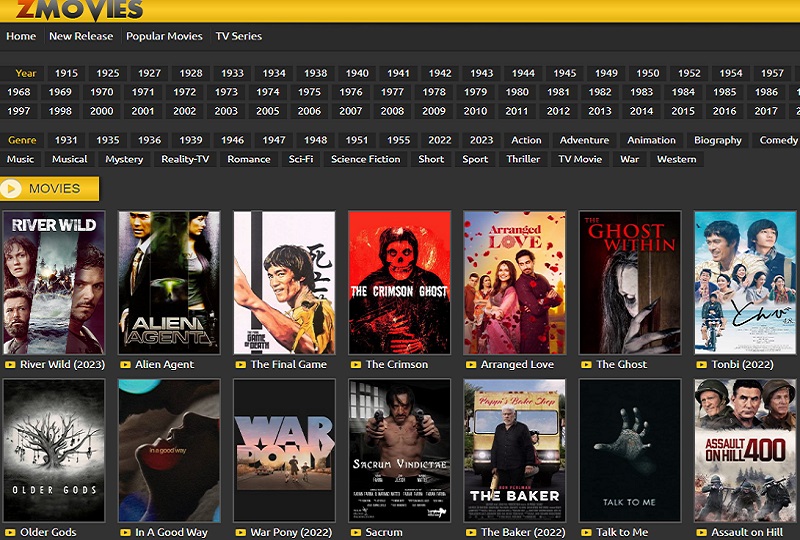Open the TV Series section
Viewport: 800px width, 540px height.
pos(238,36)
